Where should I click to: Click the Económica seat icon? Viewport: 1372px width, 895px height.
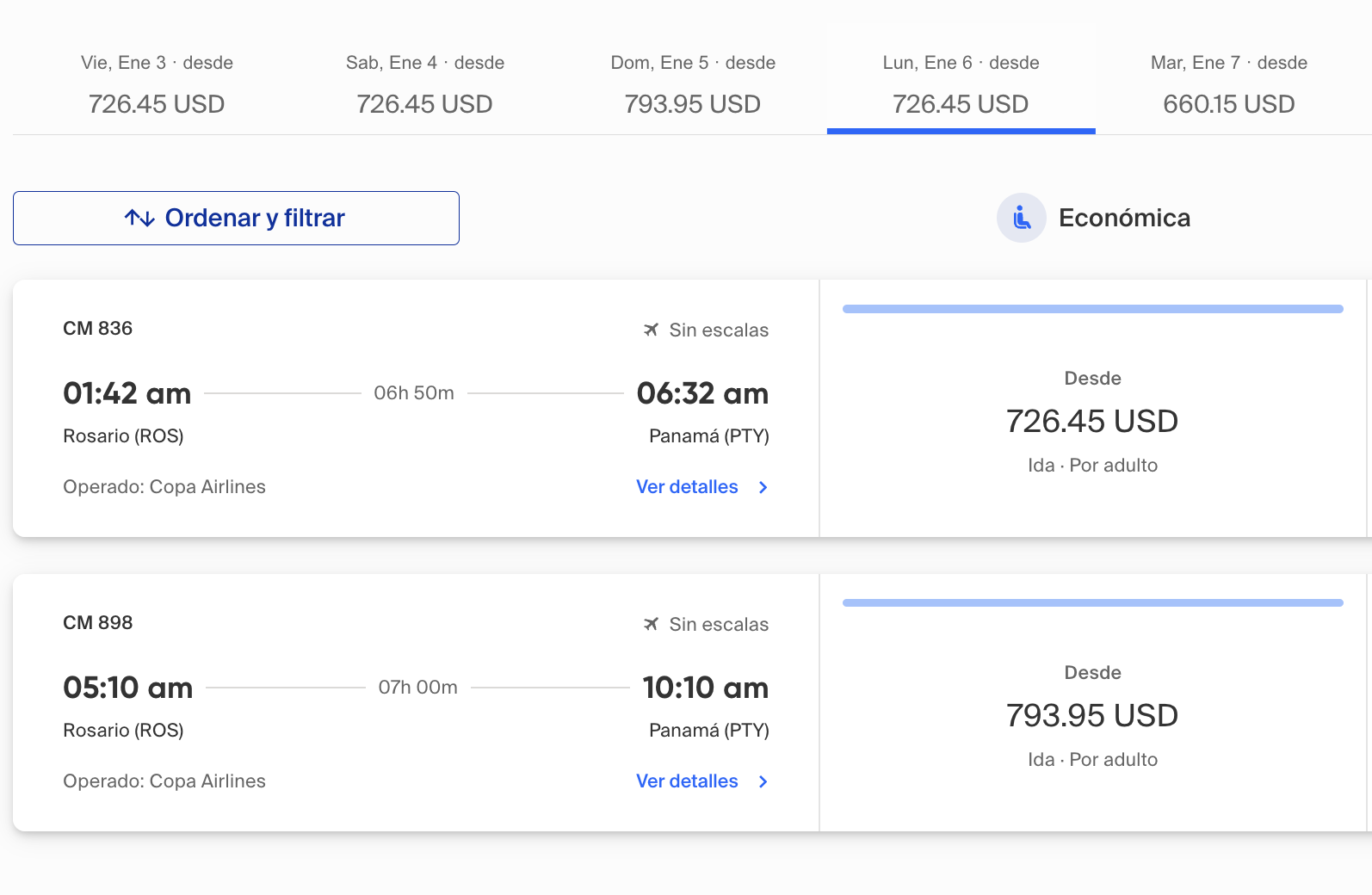pyautogui.click(x=1021, y=218)
